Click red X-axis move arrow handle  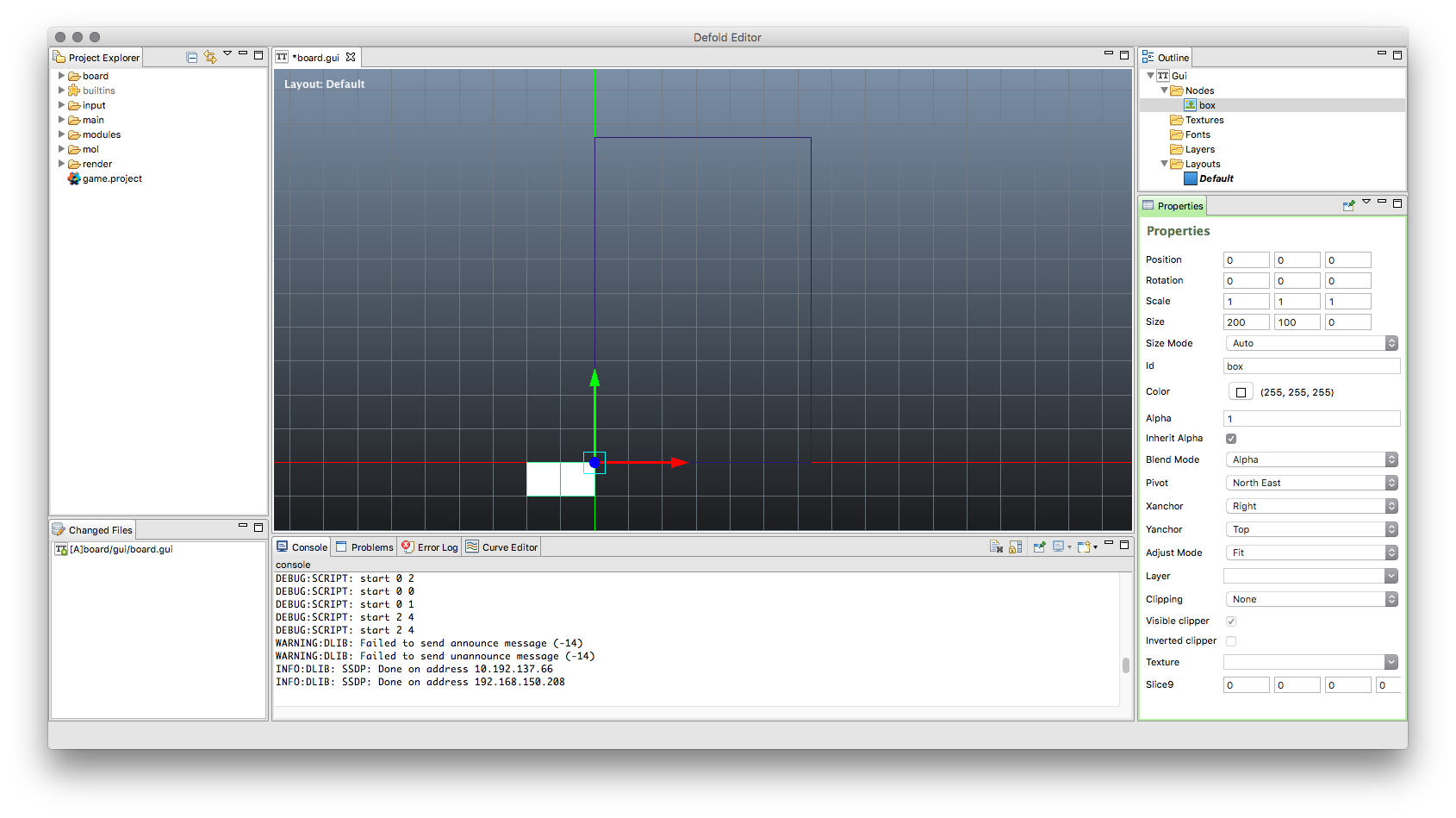(x=680, y=463)
